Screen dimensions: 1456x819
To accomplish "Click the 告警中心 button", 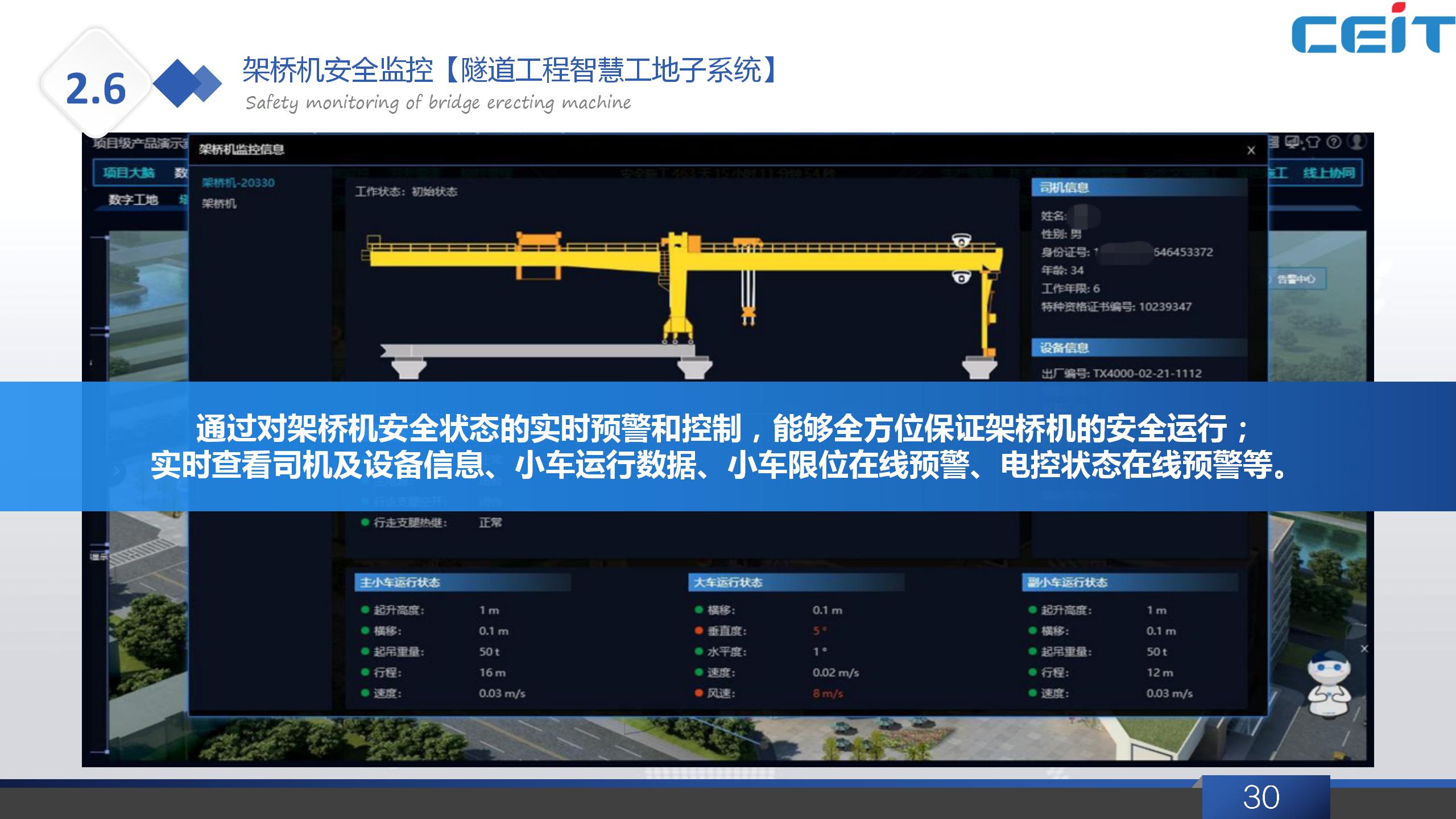I will [1296, 279].
